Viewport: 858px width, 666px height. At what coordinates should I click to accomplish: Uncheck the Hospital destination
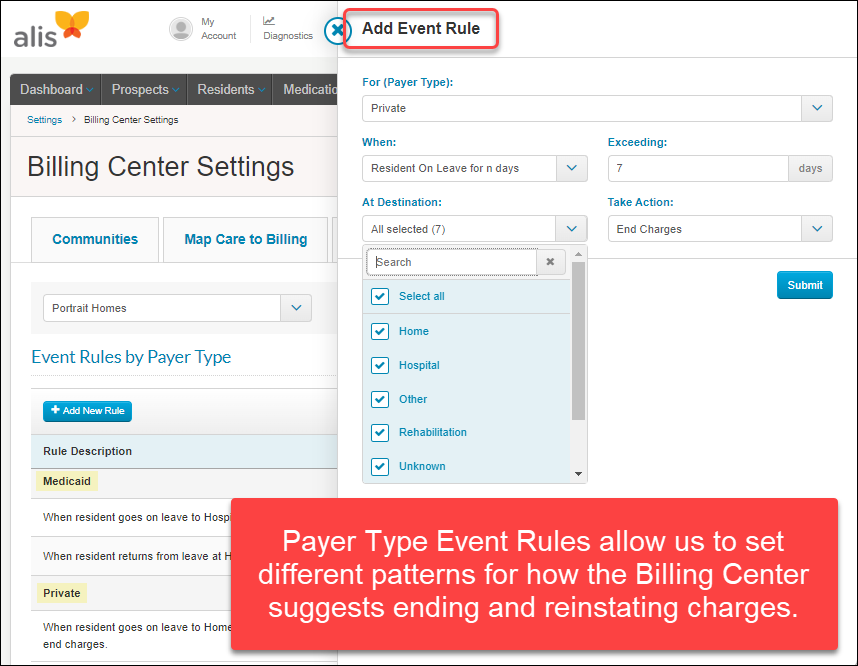tap(380, 365)
